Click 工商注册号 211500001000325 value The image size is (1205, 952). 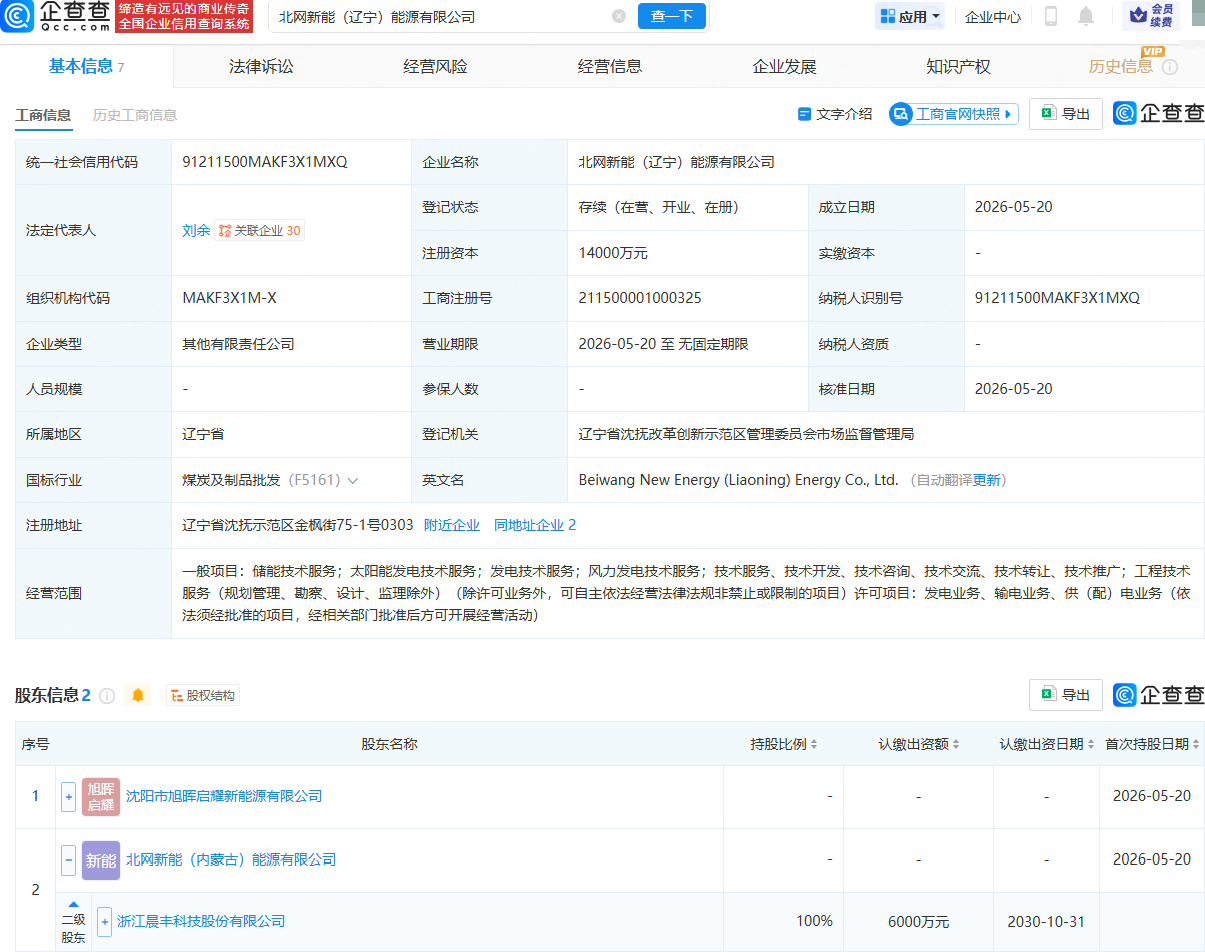(640, 298)
